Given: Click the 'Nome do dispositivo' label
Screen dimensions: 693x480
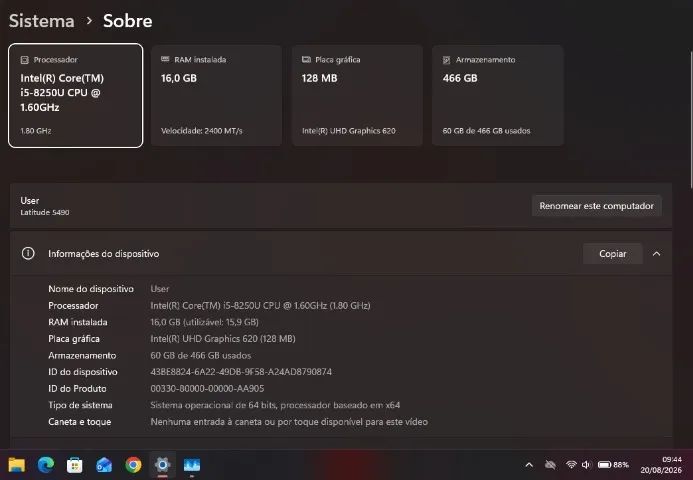Looking at the screenshot, I should click(x=91, y=289).
